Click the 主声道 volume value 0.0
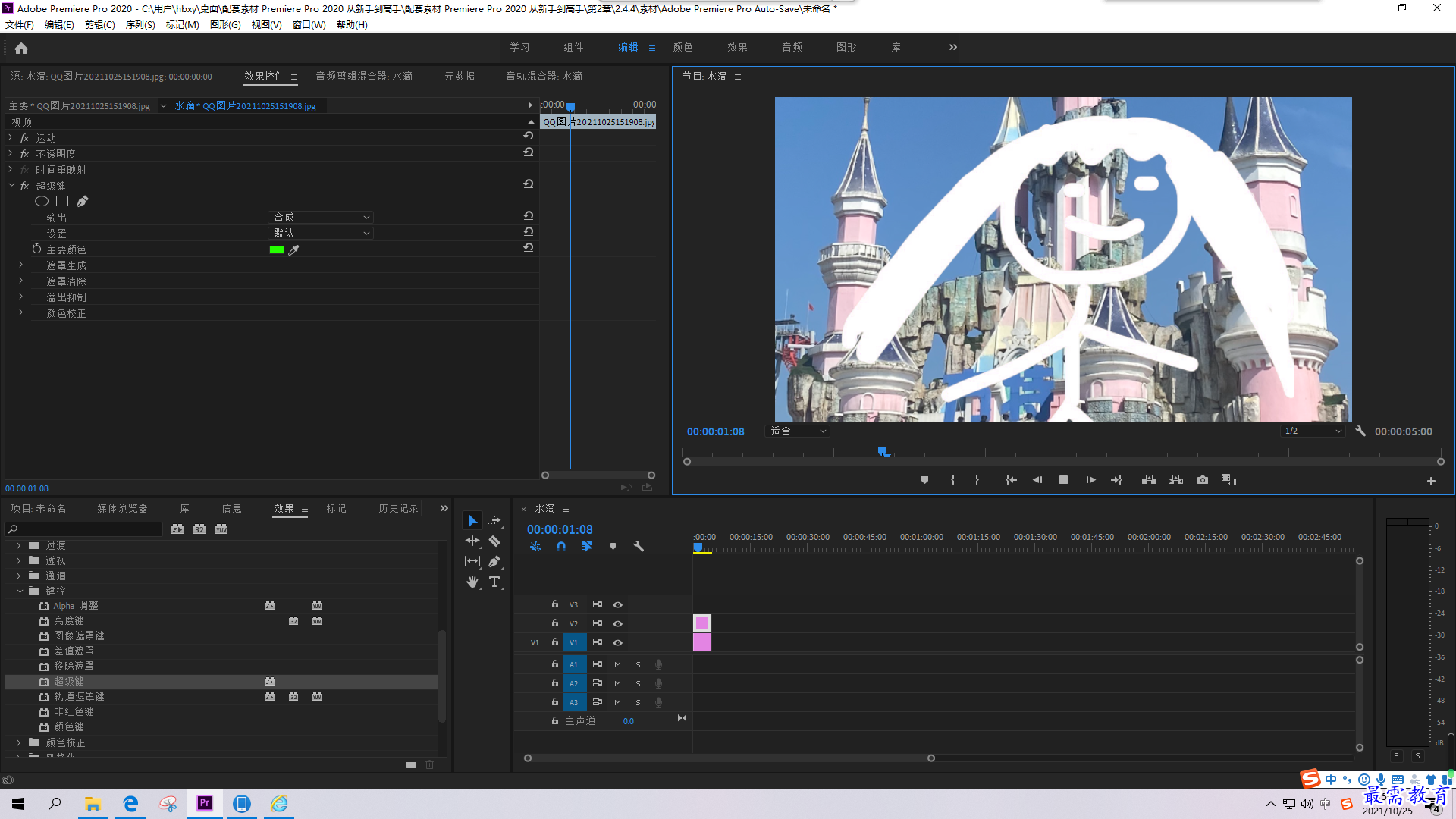 (629, 721)
